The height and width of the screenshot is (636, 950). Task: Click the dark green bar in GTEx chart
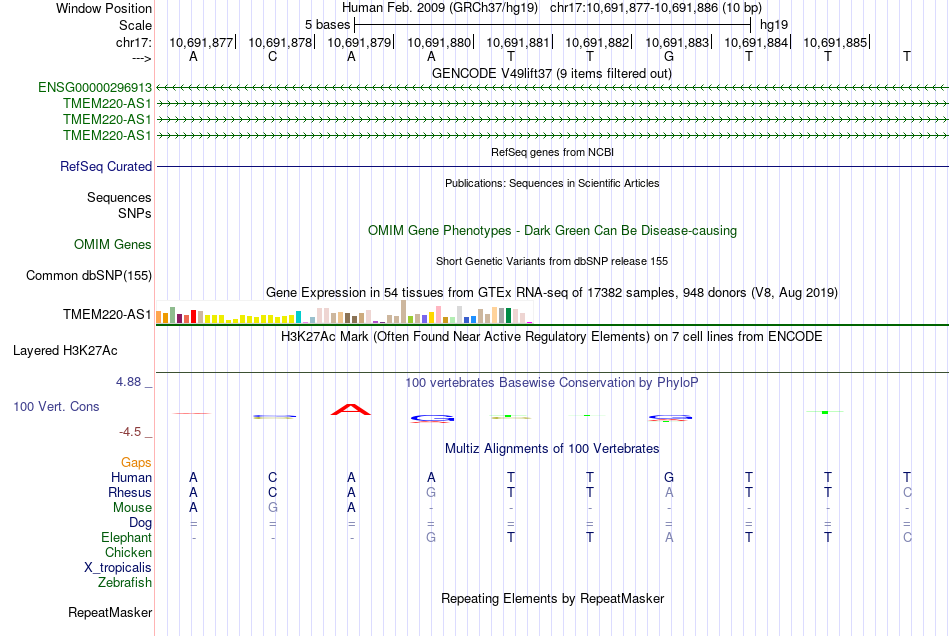click(509, 316)
